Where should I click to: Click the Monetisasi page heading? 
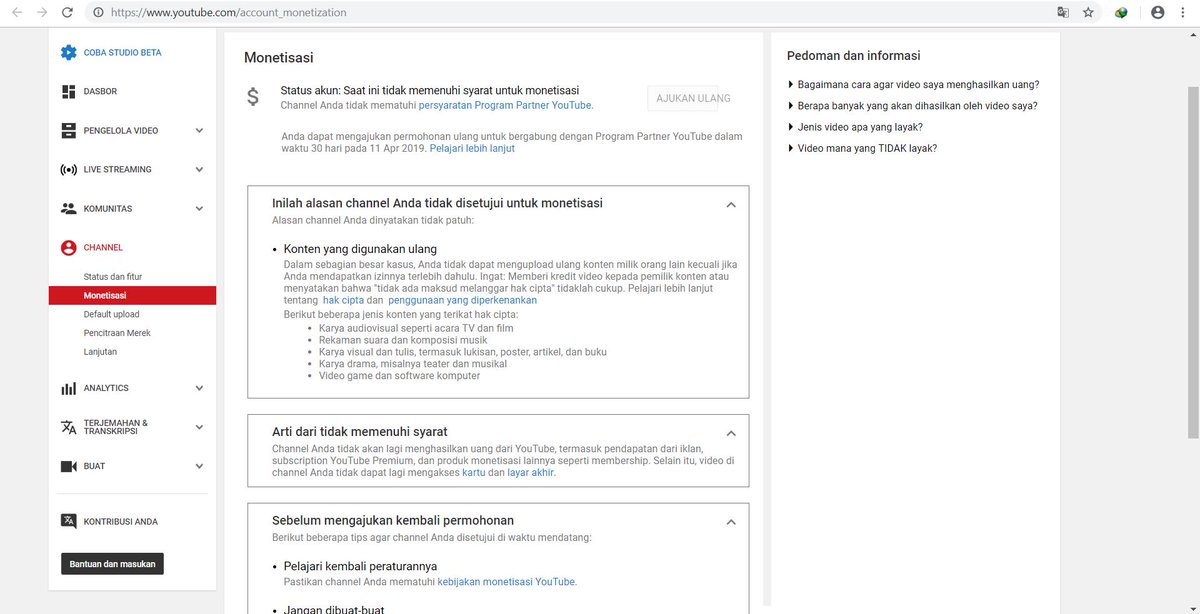click(x=278, y=58)
